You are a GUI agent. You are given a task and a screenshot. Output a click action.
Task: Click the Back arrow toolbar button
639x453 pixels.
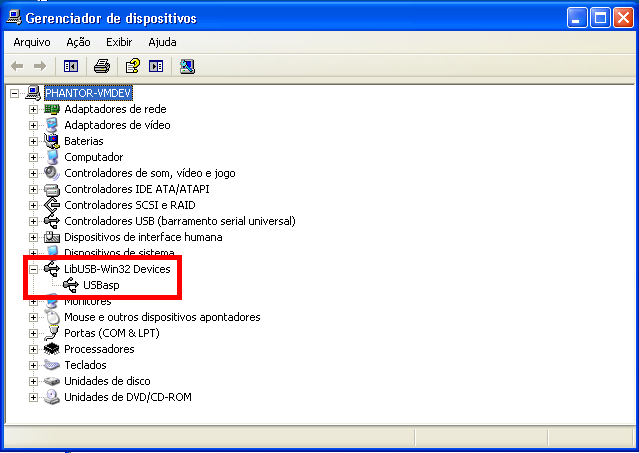pyautogui.click(x=17, y=66)
